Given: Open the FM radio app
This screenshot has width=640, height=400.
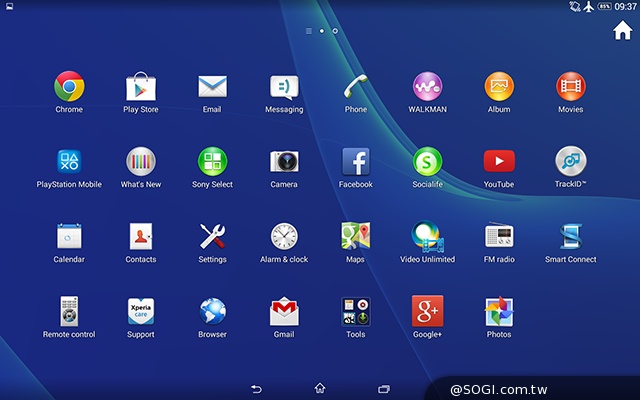Looking at the screenshot, I should click(499, 236).
